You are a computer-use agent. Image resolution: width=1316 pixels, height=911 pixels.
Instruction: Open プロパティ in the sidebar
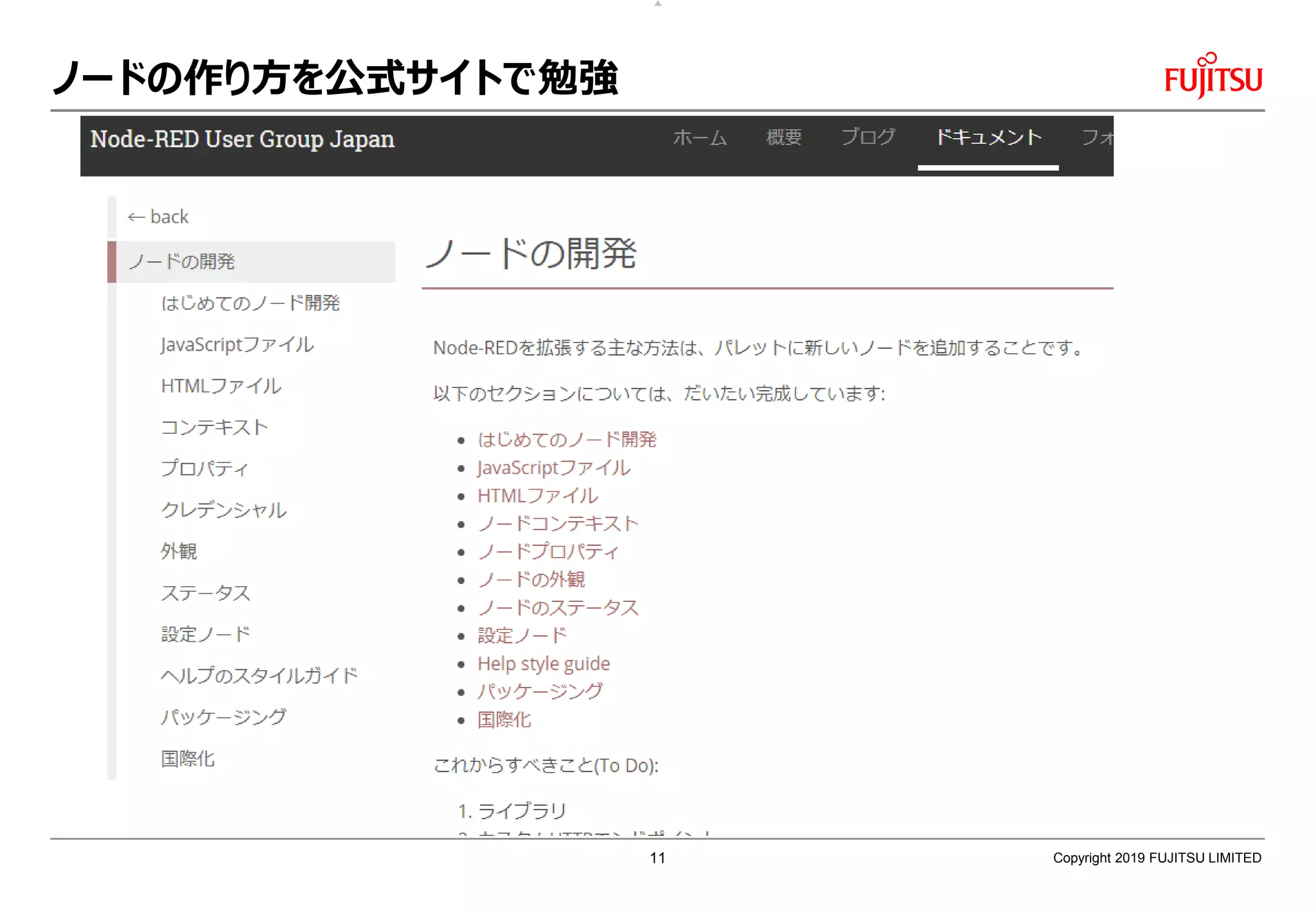tap(204, 468)
